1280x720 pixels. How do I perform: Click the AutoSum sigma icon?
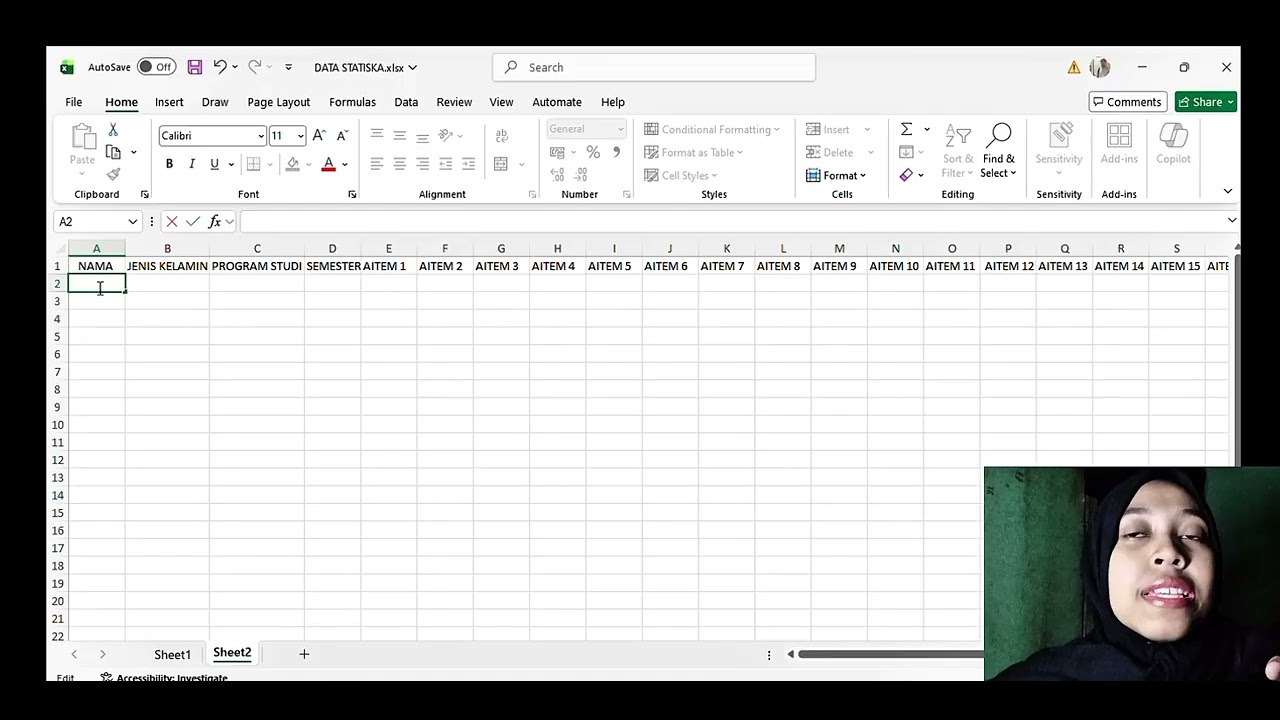906,129
